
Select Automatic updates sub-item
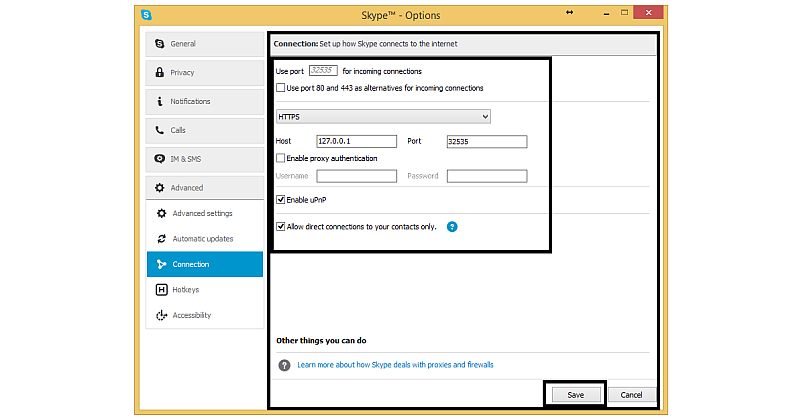(205, 239)
